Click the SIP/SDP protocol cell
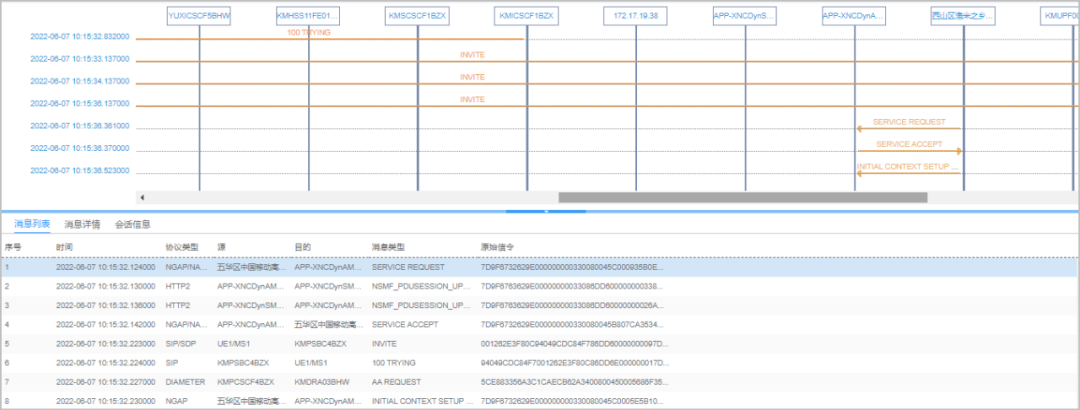 tap(180, 343)
